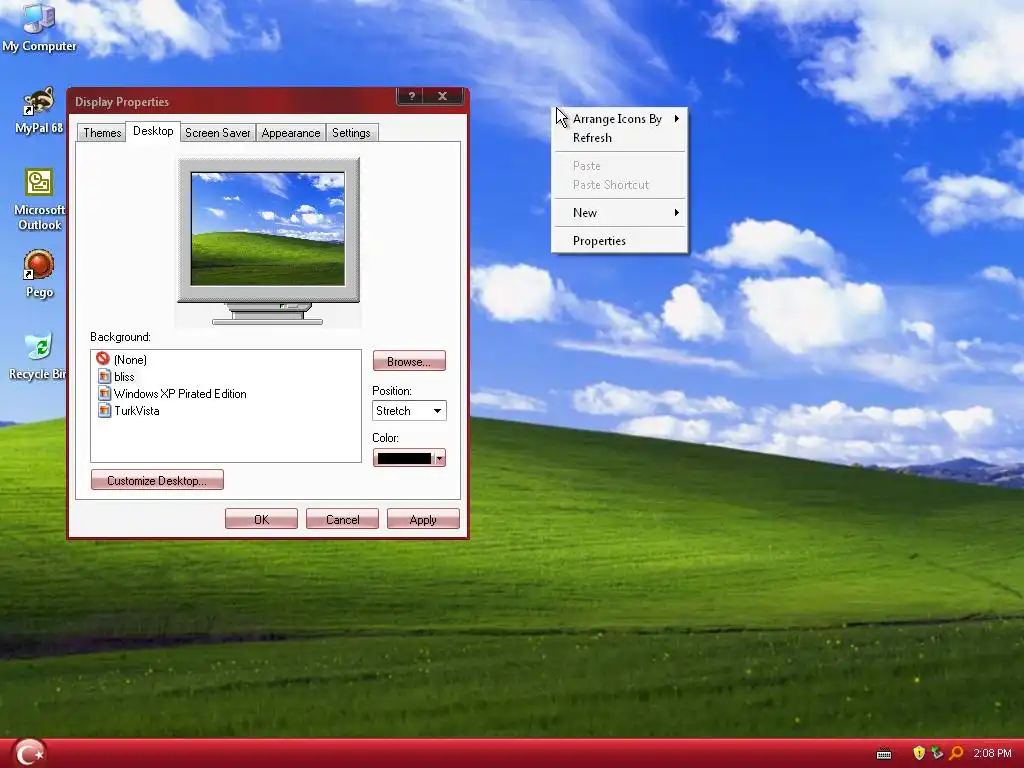Click the grayed-out Paste Shortcut entry
Viewport: 1024px width, 768px height.
click(x=619, y=184)
